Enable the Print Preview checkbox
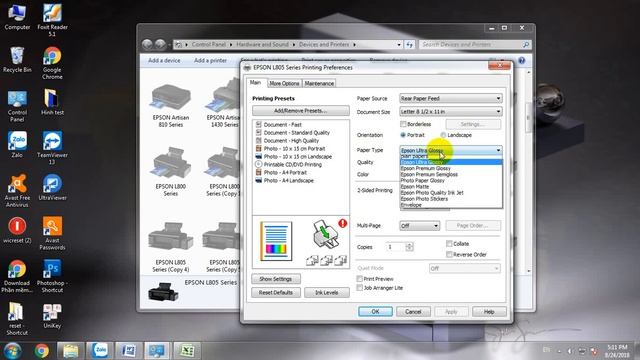The height and width of the screenshot is (360, 640). pyautogui.click(x=360, y=279)
